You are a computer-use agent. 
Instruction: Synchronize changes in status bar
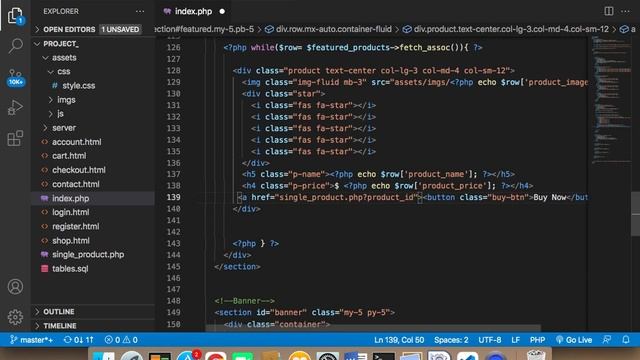tap(78, 340)
